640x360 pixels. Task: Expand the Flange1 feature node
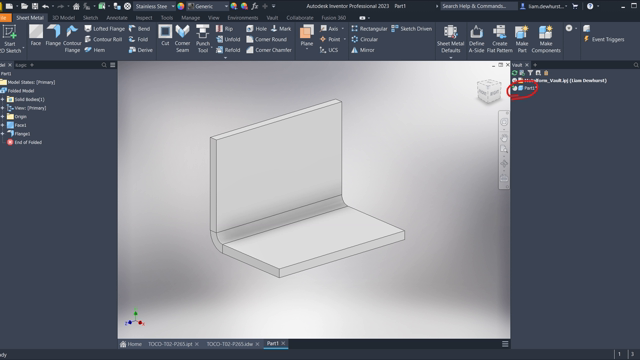(x=3, y=133)
